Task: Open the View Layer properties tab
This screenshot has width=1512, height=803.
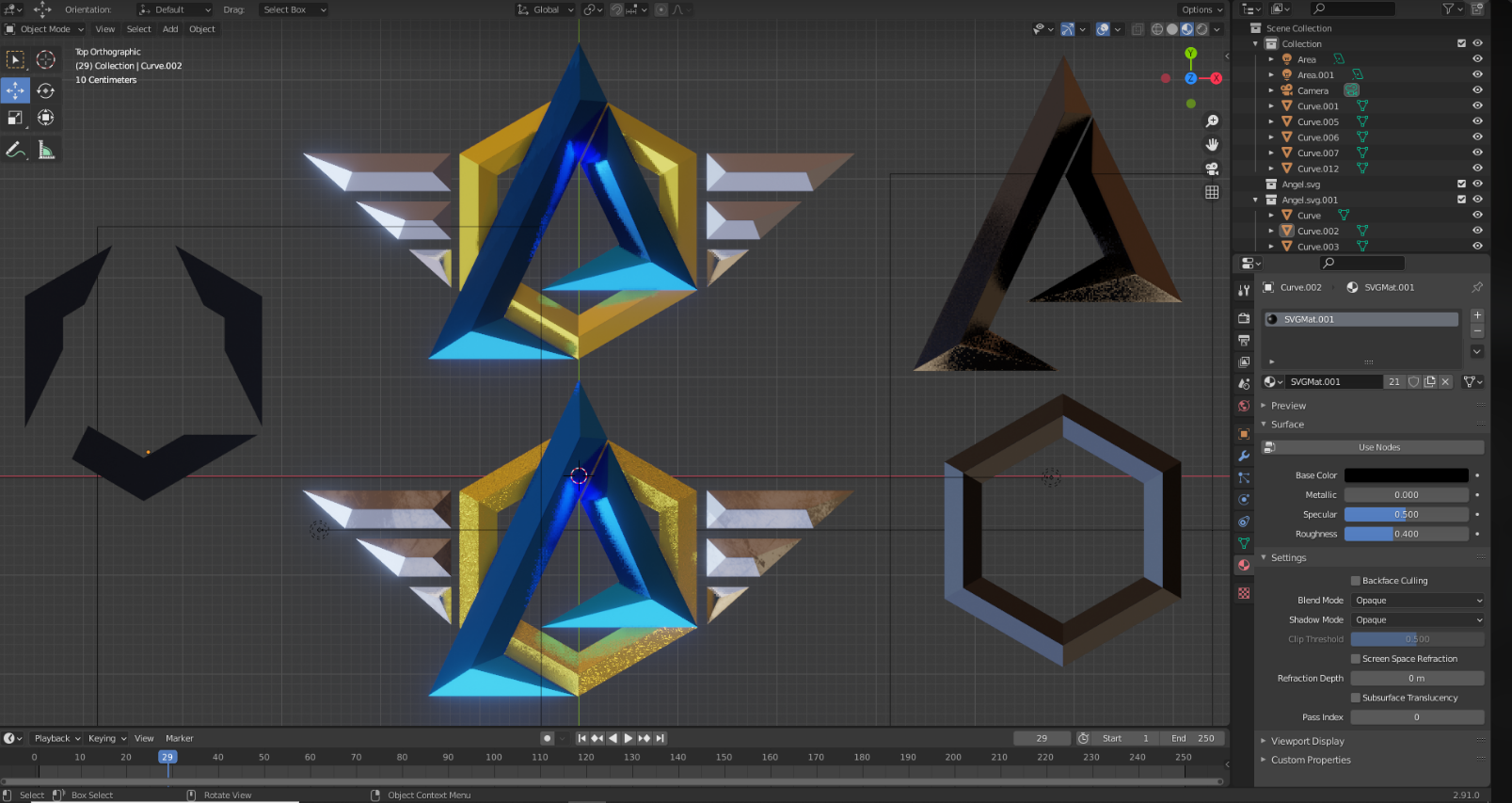Action: tap(1244, 361)
